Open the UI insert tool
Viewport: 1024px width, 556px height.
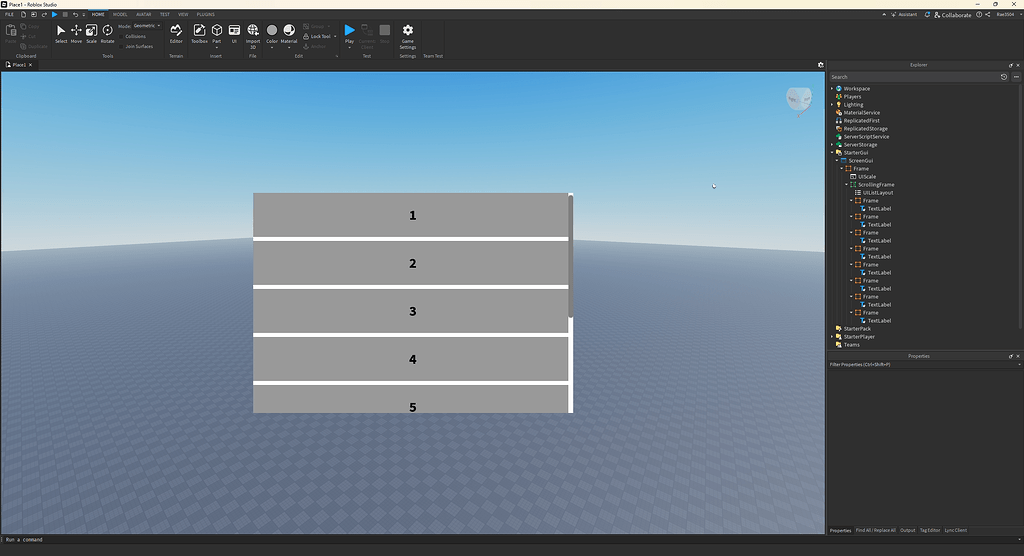[234, 34]
